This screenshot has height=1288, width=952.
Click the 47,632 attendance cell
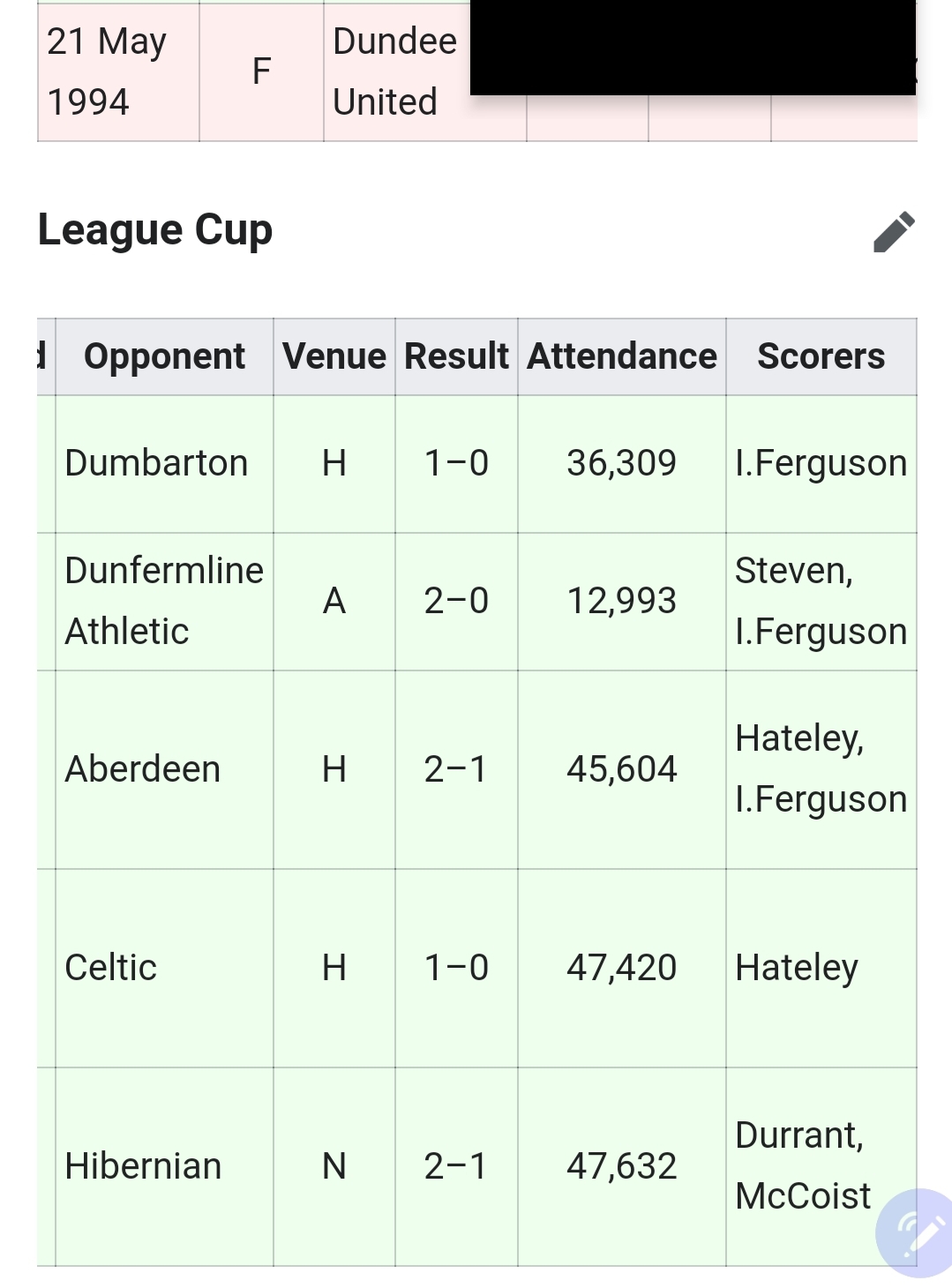(621, 1166)
